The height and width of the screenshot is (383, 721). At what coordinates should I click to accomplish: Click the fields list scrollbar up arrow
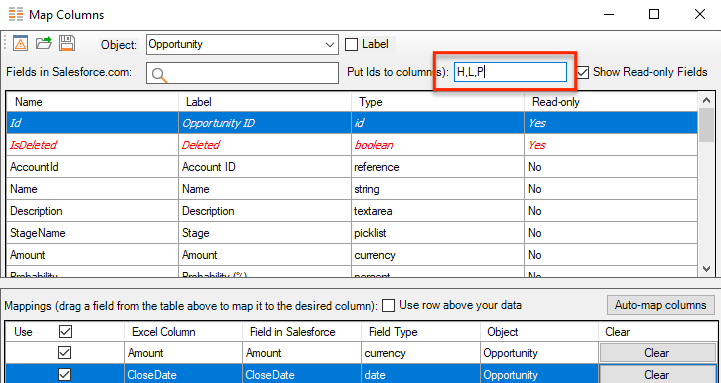click(707, 100)
